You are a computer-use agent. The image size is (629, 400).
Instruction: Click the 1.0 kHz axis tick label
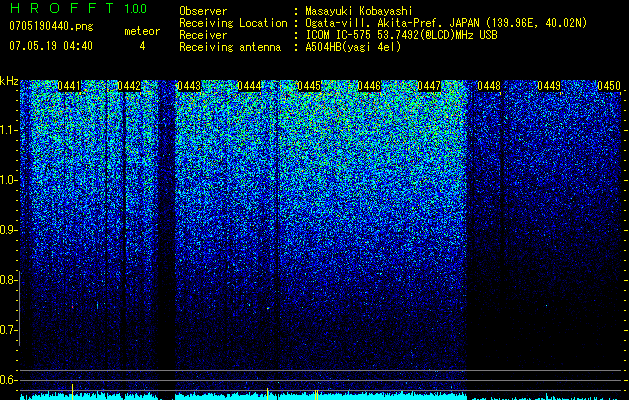(9, 180)
